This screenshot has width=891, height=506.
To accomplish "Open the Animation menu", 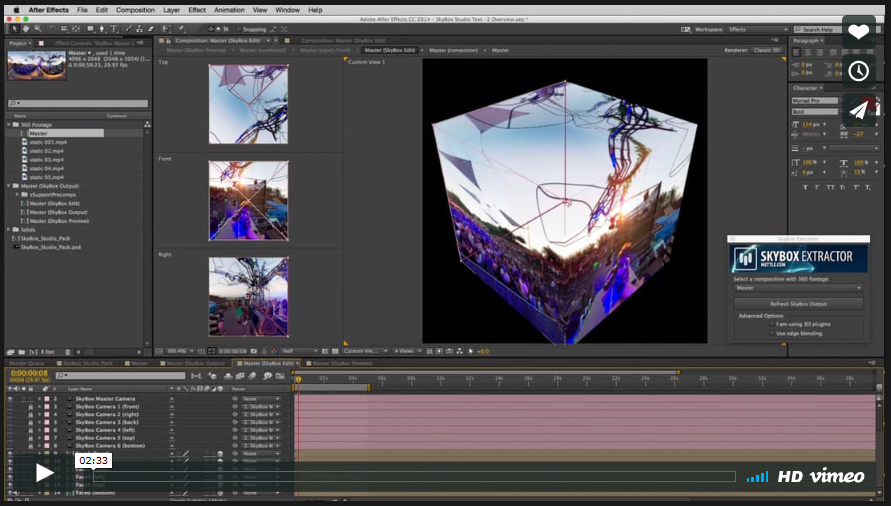I will point(229,10).
